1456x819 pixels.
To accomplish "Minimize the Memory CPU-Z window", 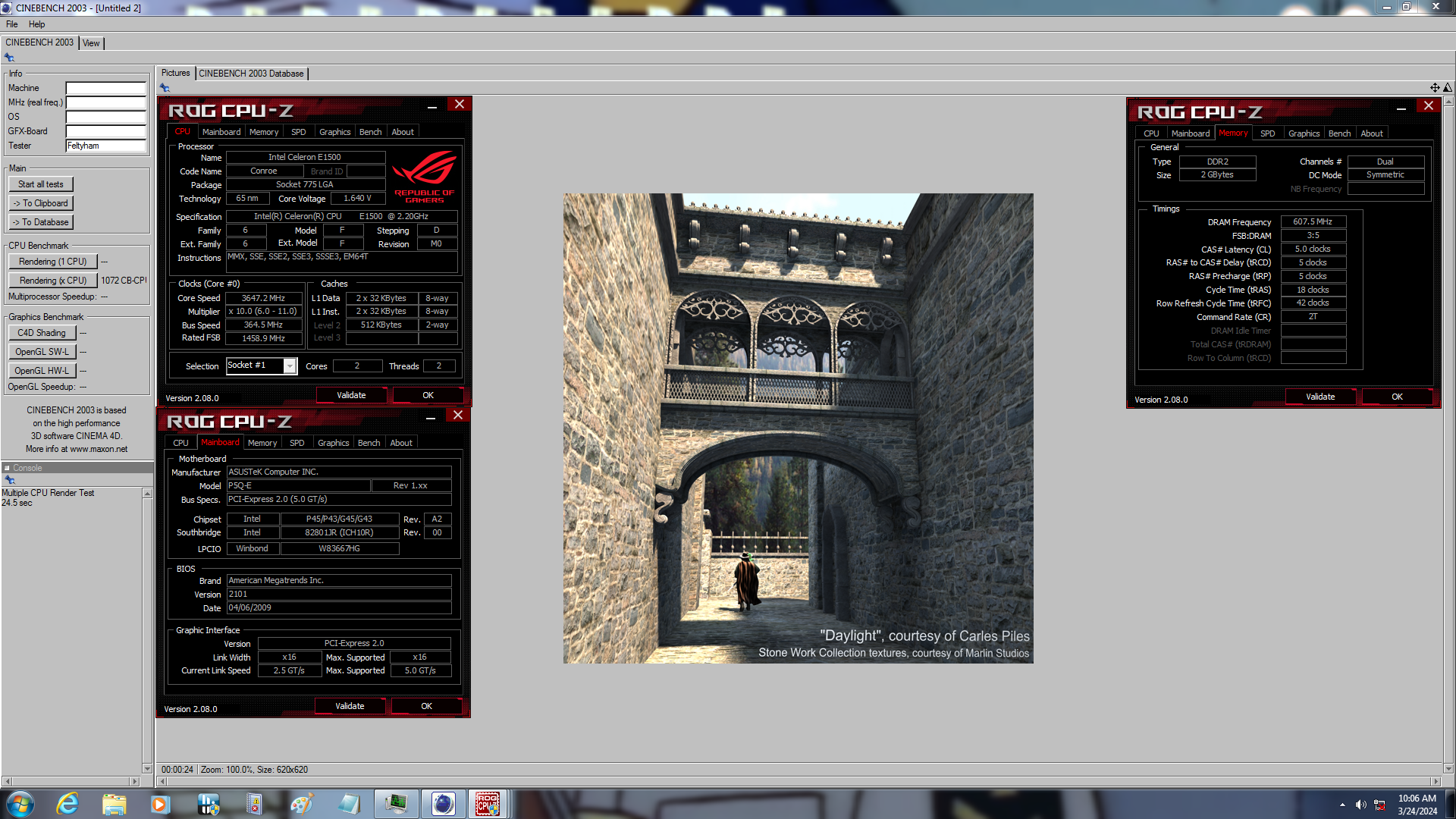I will tap(1401, 108).
